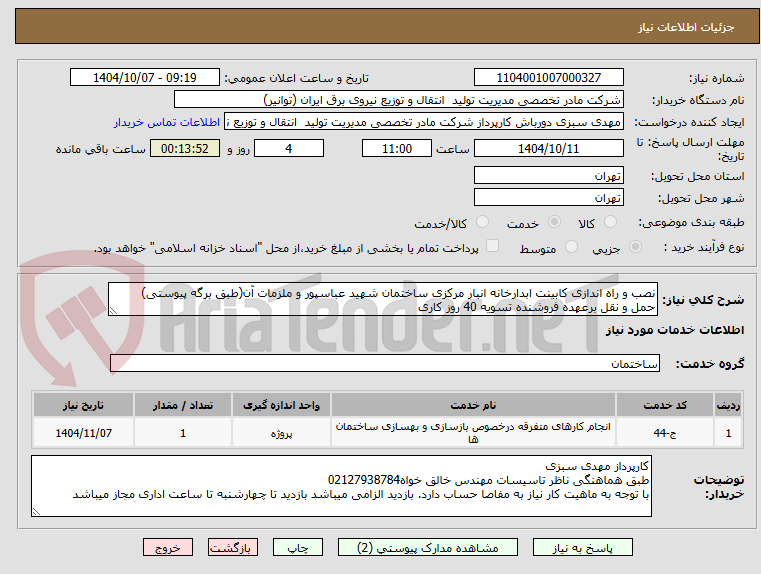Viewport: 761px width, 574px height.
Task: Click the بازگشت back button
Action: click(232, 547)
